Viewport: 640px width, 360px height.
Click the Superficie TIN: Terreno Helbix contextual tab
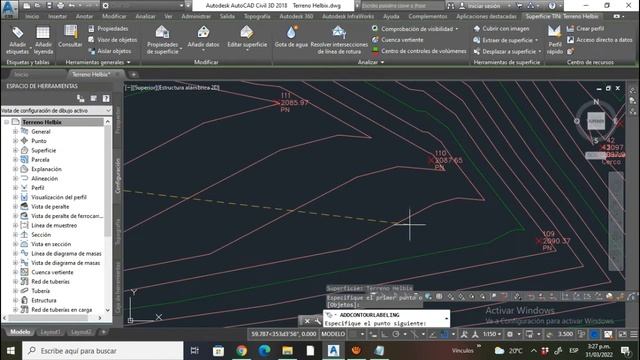(x=562, y=16)
